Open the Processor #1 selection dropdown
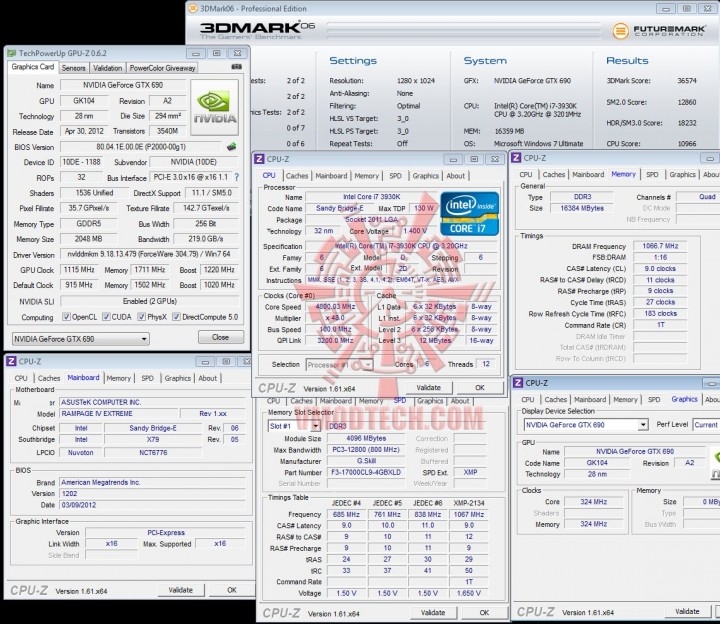The height and width of the screenshot is (624, 720). point(339,365)
